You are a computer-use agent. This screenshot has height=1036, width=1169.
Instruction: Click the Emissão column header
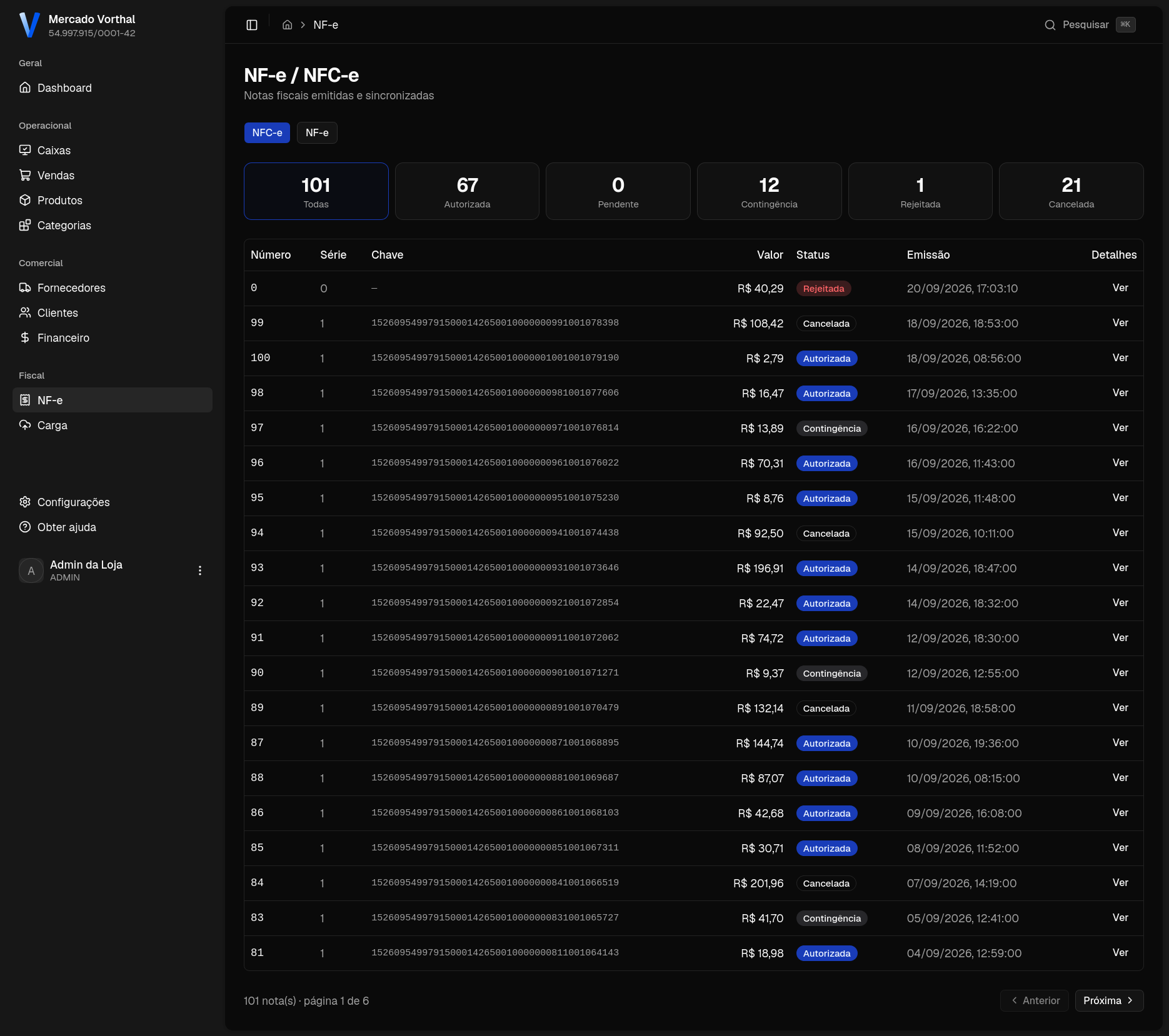click(928, 255)
